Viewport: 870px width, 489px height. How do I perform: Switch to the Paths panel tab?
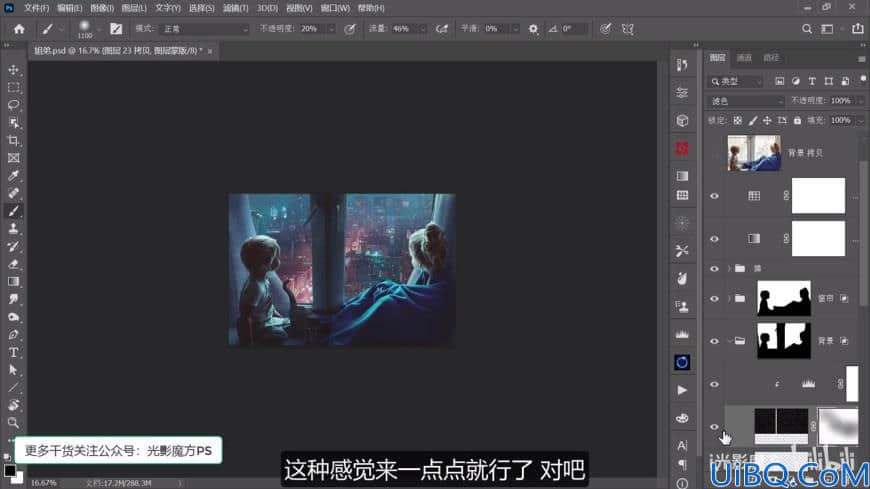tap(771, 58)
